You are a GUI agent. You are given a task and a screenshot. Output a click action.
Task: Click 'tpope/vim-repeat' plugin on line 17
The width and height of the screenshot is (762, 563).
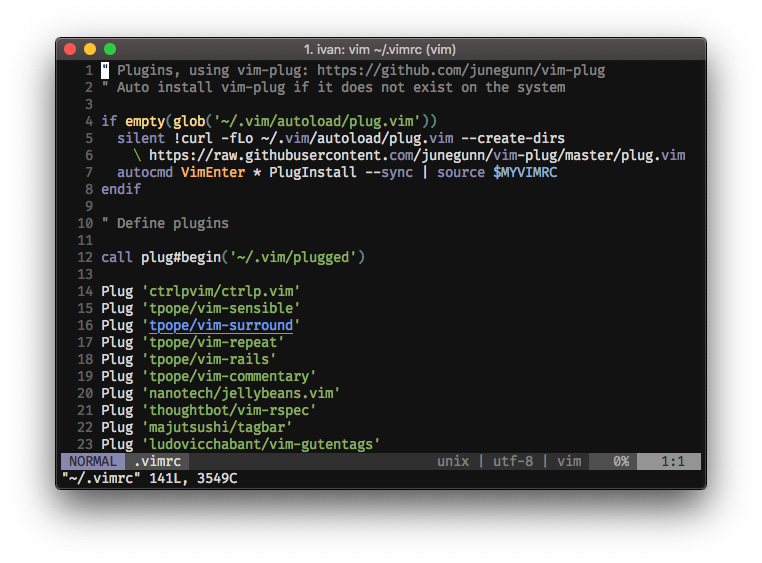pos(213,342)
